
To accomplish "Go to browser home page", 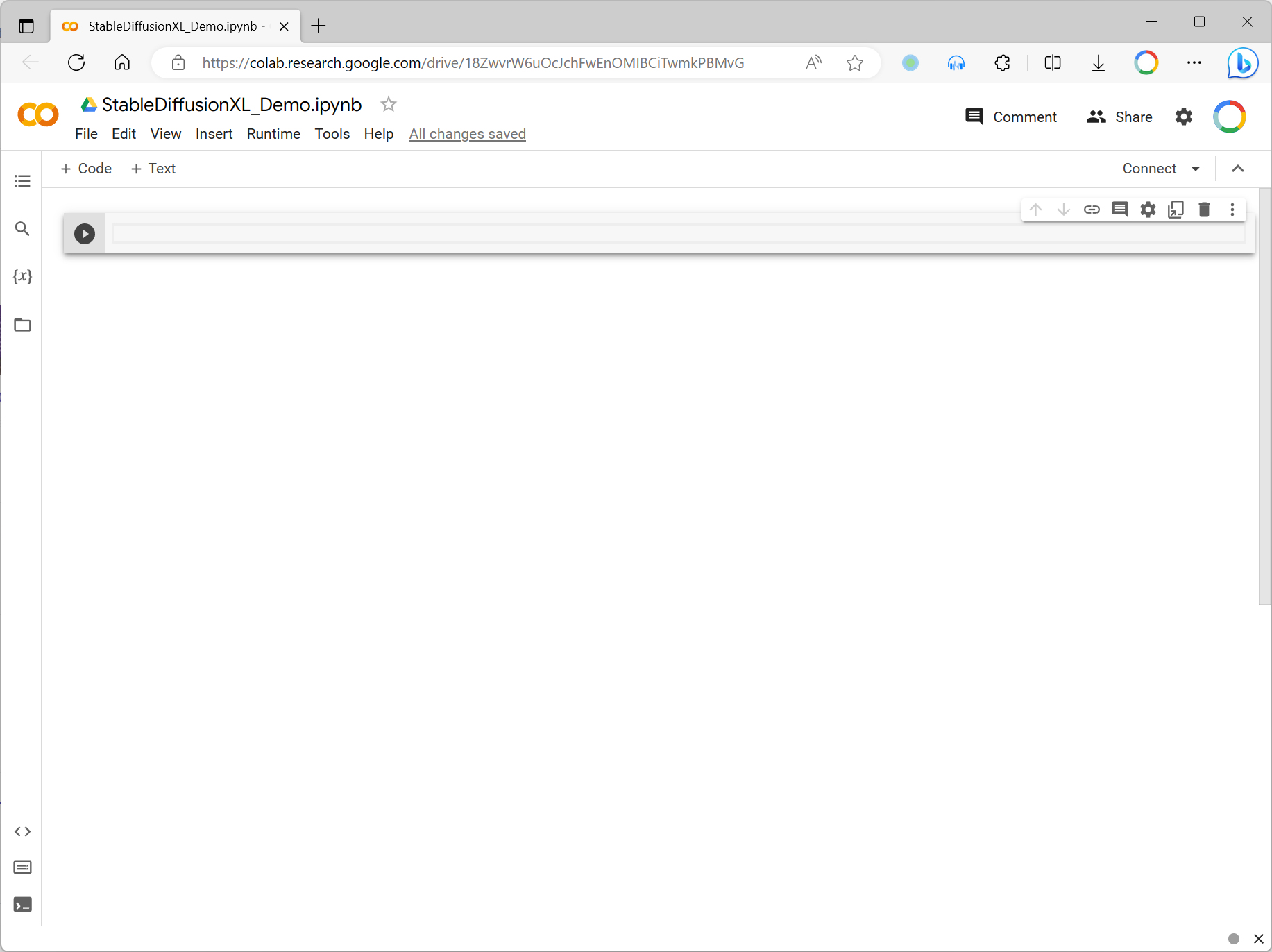I will coord(122,63).
